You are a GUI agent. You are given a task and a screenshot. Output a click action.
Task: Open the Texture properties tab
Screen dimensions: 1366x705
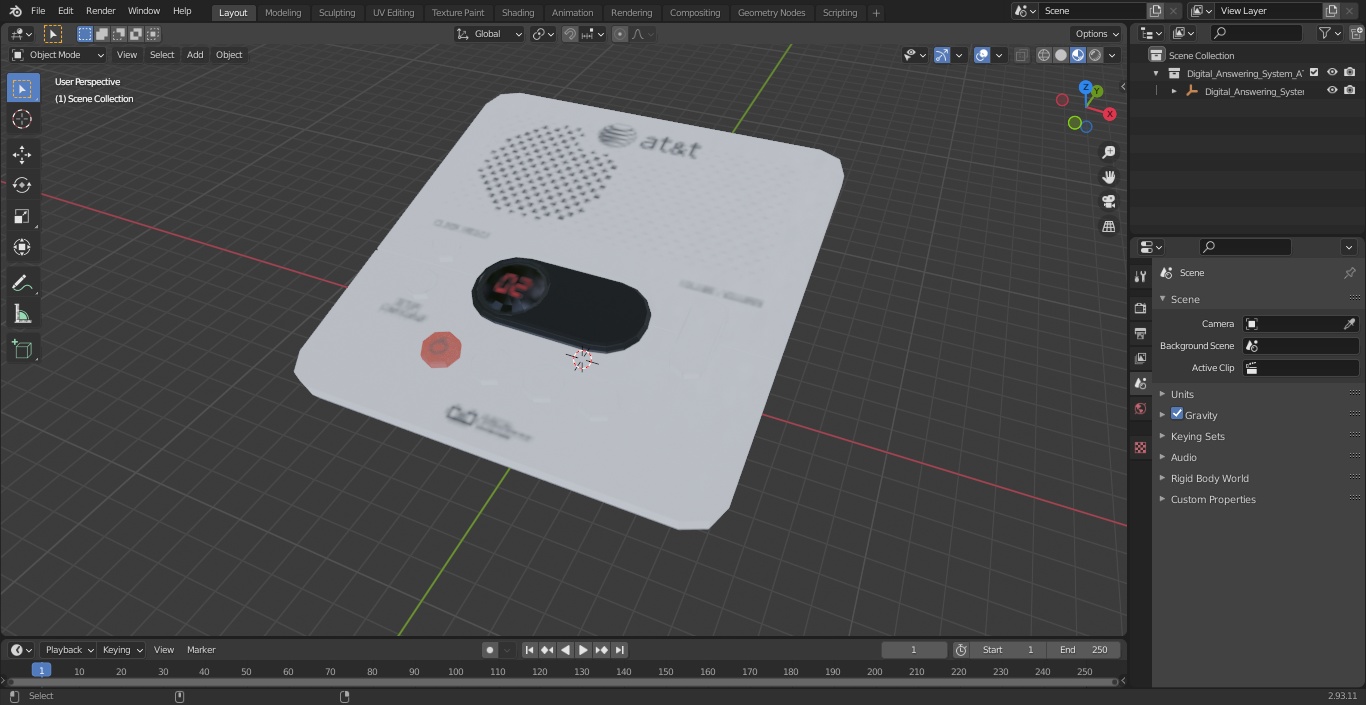[1140, 447]
